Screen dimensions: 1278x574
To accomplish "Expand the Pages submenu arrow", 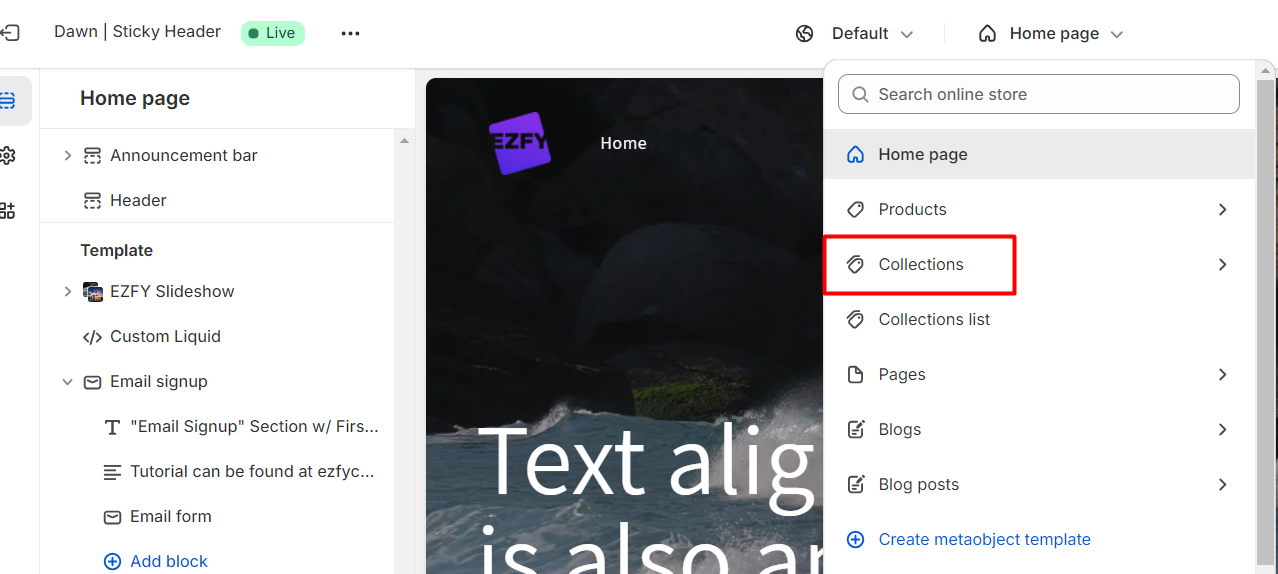I will click(1222, 374).
